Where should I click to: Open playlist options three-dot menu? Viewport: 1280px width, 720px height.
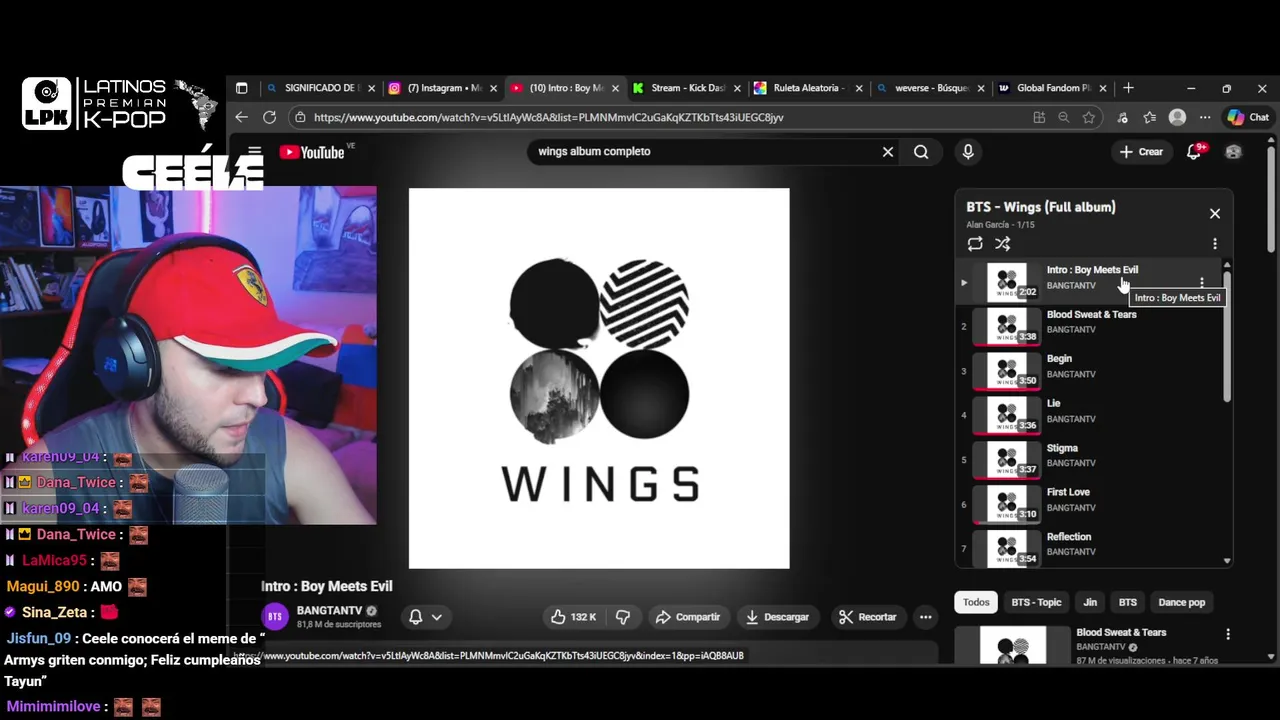(x=1215, y=244)
